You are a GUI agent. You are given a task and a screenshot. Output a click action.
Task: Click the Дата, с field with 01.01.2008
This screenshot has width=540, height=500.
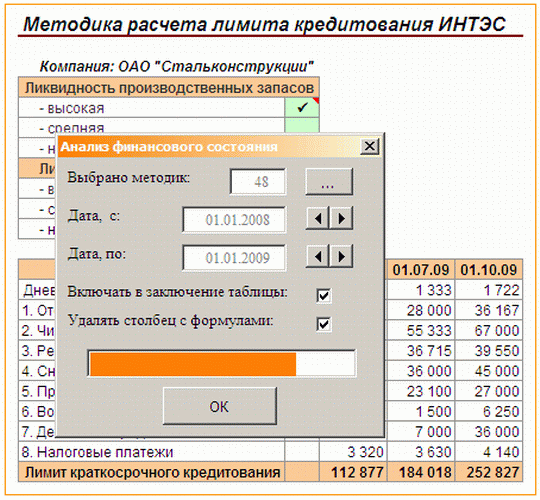click(x=234, y=220)
